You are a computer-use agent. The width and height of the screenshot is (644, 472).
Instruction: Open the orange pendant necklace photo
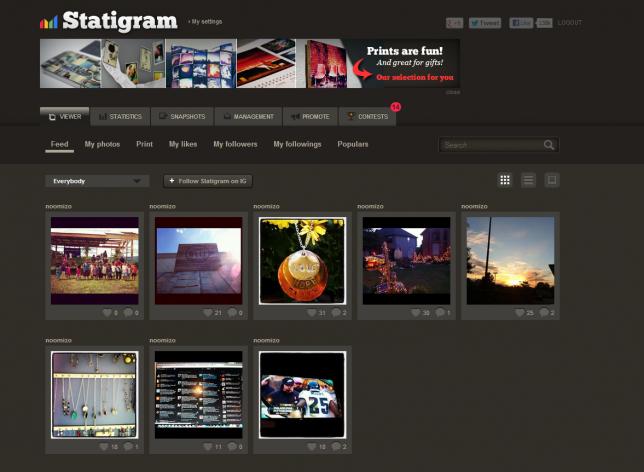click(x=302, y=261)
